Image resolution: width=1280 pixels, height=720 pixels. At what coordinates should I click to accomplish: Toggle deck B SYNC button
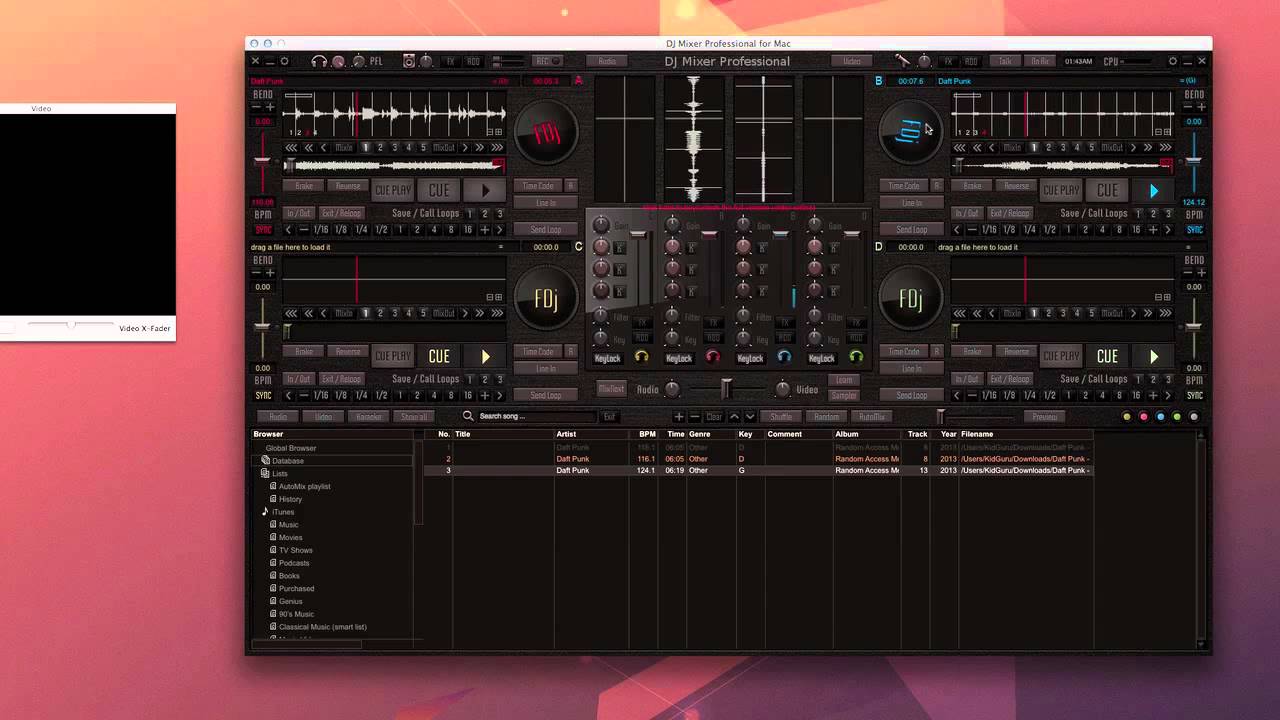pos(1194,229)
